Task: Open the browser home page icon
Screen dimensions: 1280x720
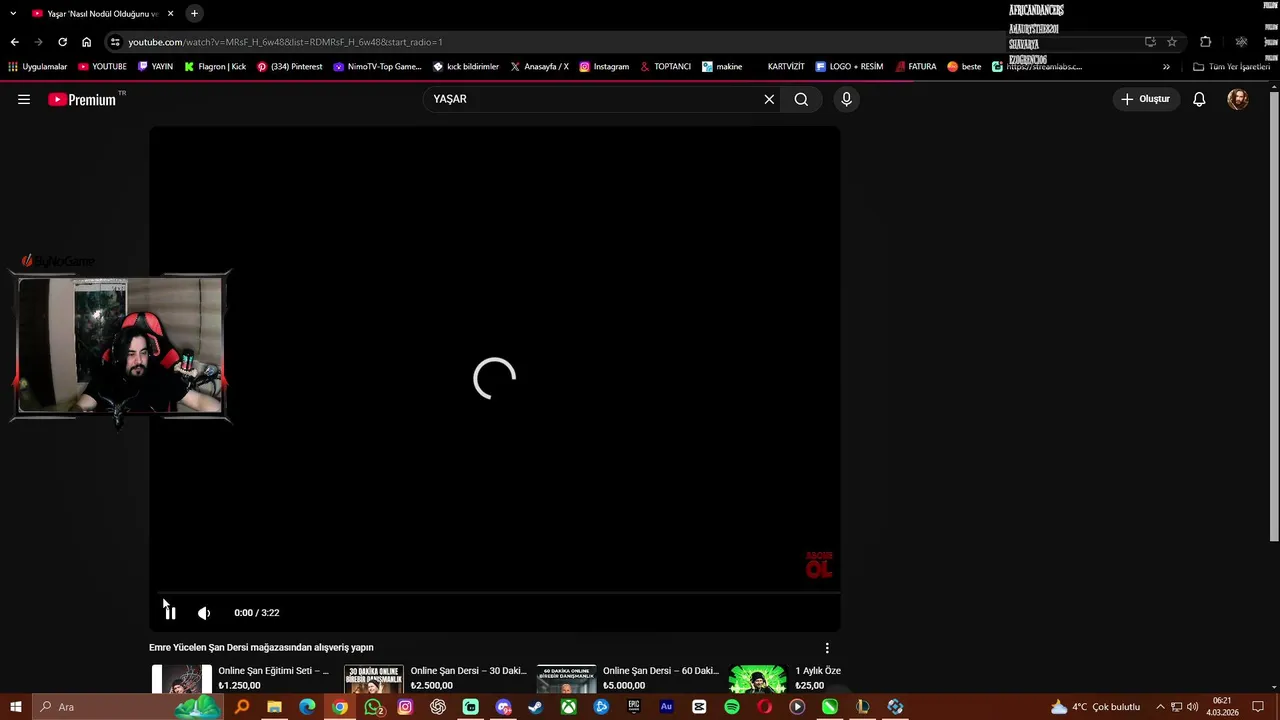Action: 87,42
